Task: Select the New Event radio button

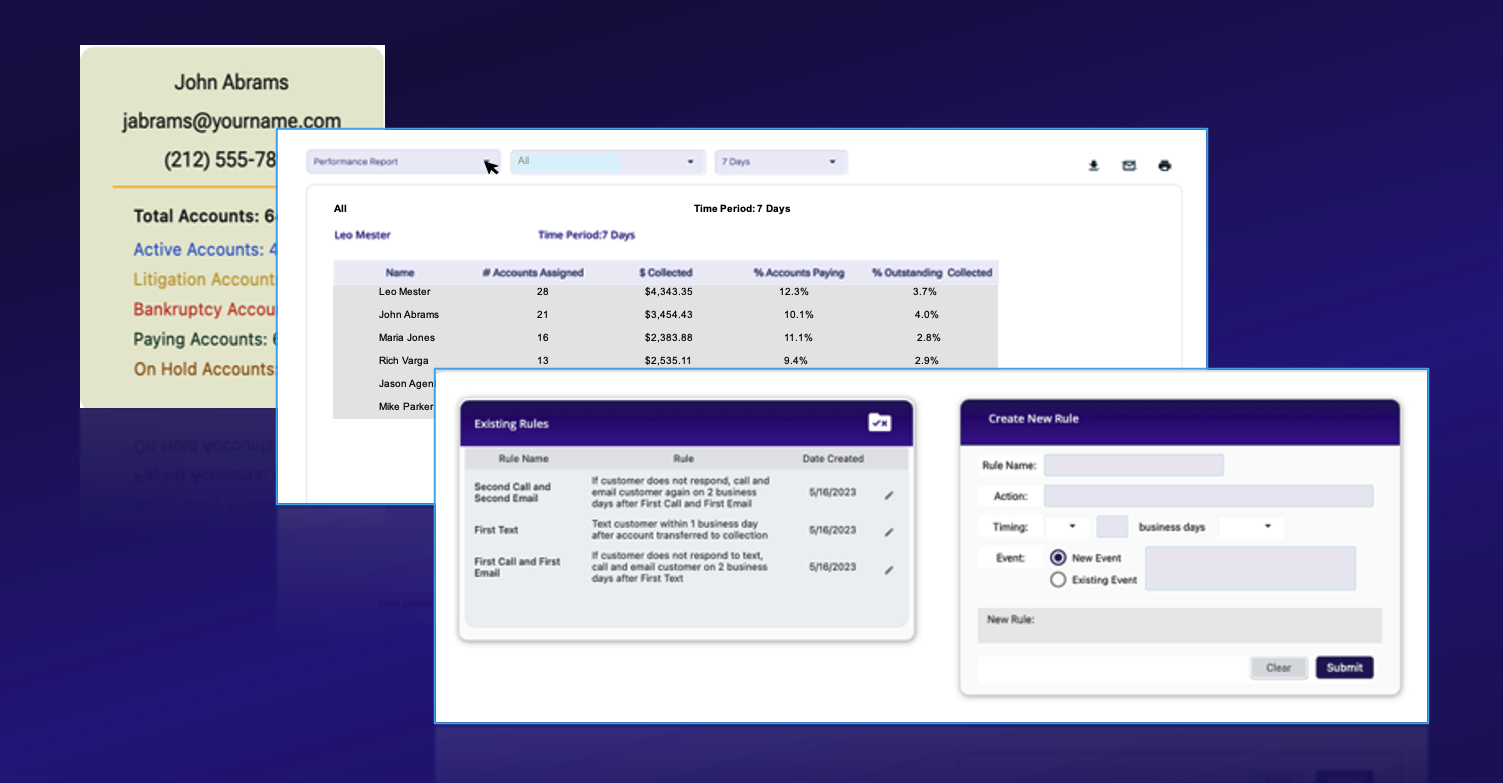Action: click(x=1058, y=558)
